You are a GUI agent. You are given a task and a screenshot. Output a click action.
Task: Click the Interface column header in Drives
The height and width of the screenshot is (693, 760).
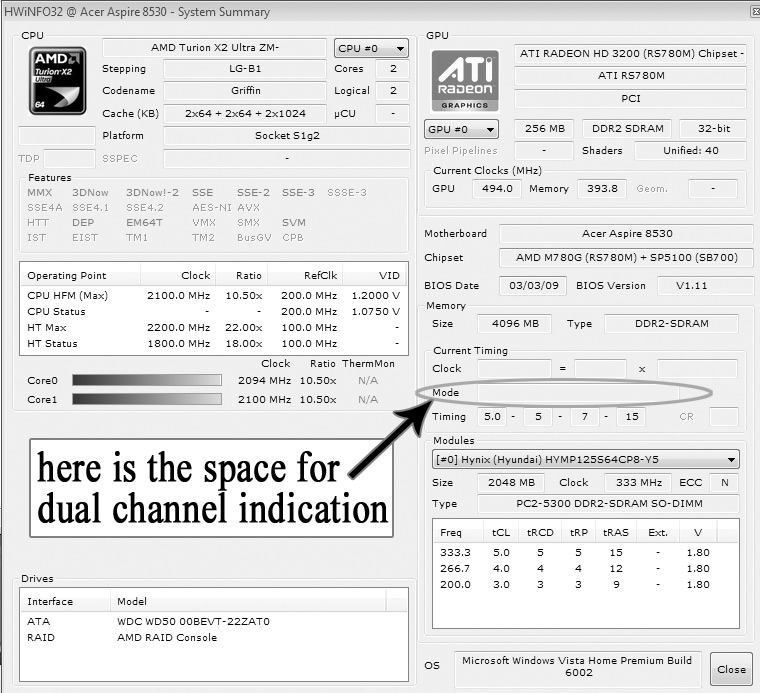tap(65, 601)
